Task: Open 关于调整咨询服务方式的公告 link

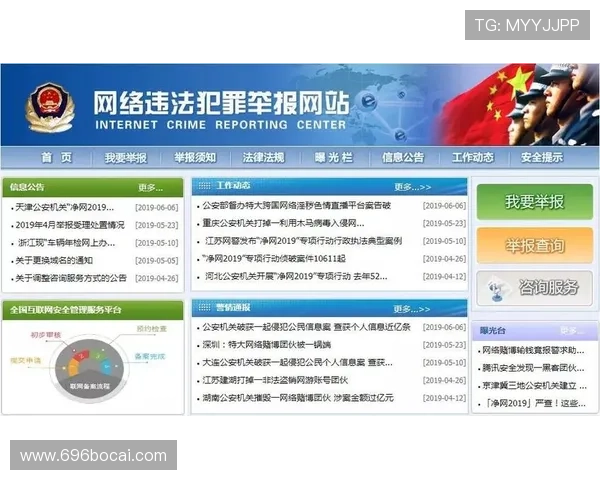Action: tap(71, 278)
